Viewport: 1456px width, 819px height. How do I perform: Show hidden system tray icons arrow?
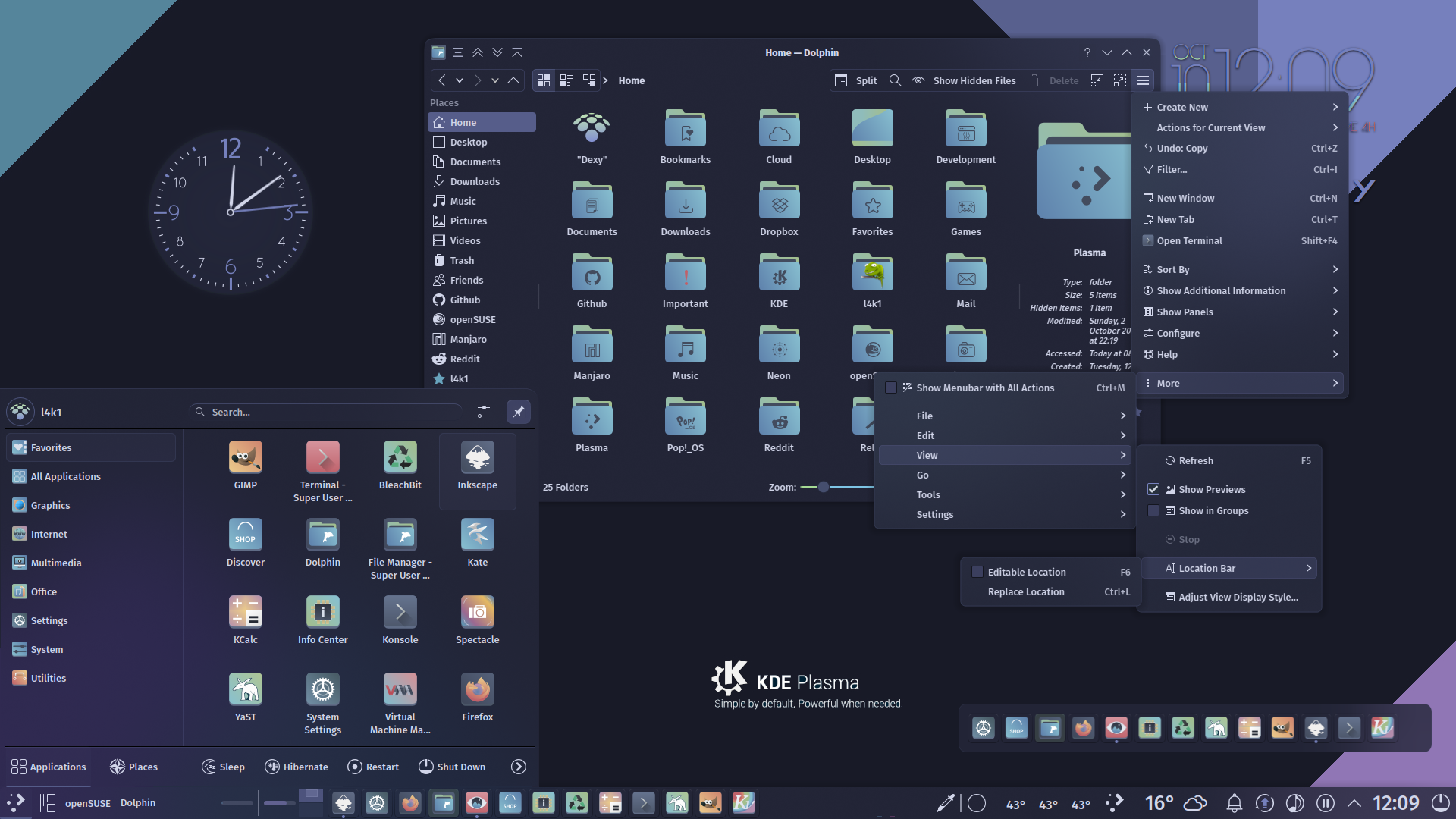coord(1354,803)
